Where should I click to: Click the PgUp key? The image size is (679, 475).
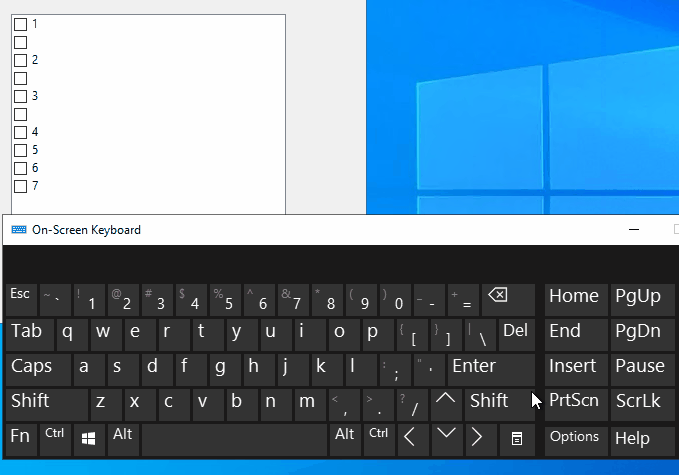643,300
